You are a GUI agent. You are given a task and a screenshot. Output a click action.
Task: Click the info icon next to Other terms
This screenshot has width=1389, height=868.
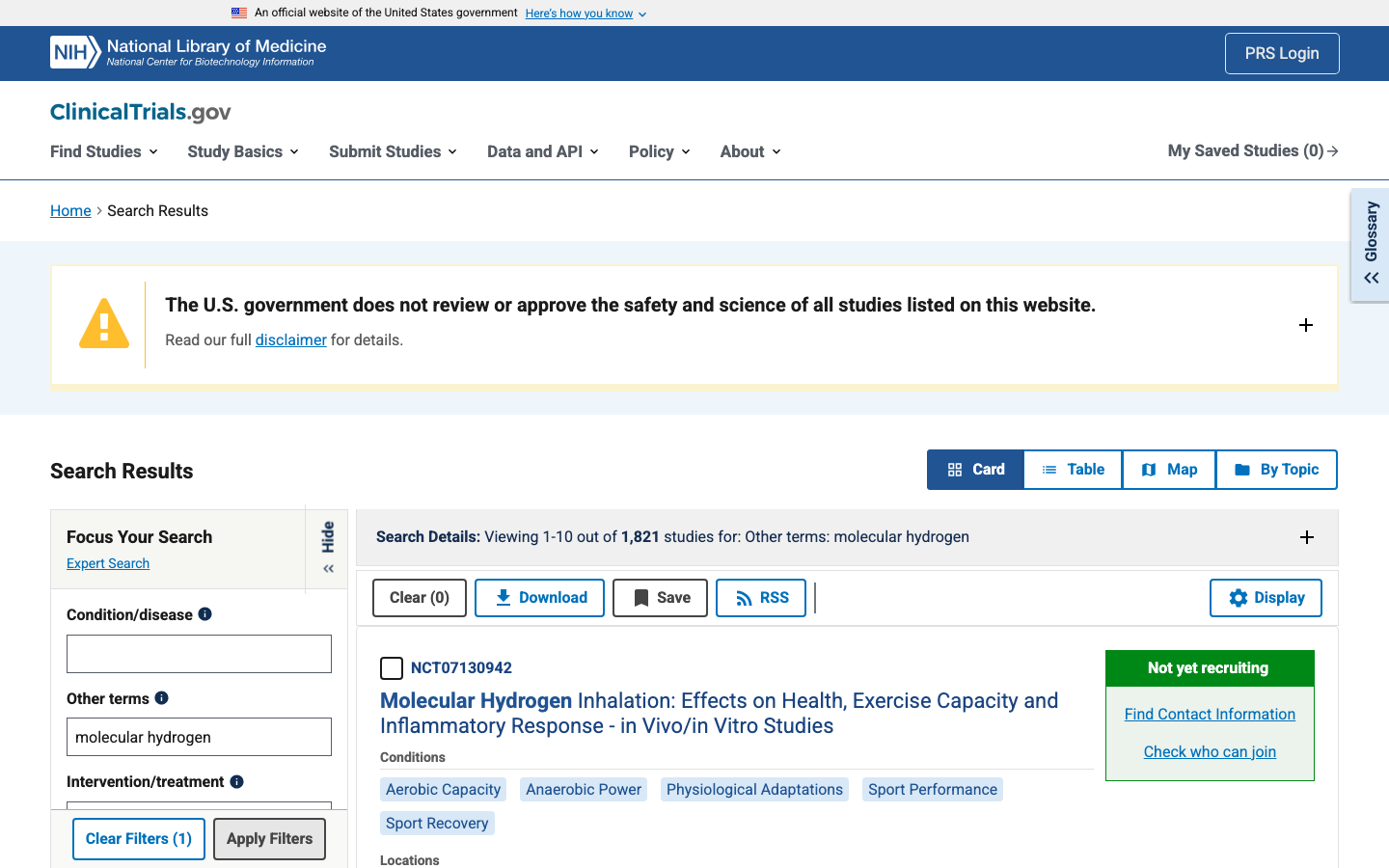click(x=161, y=697)
